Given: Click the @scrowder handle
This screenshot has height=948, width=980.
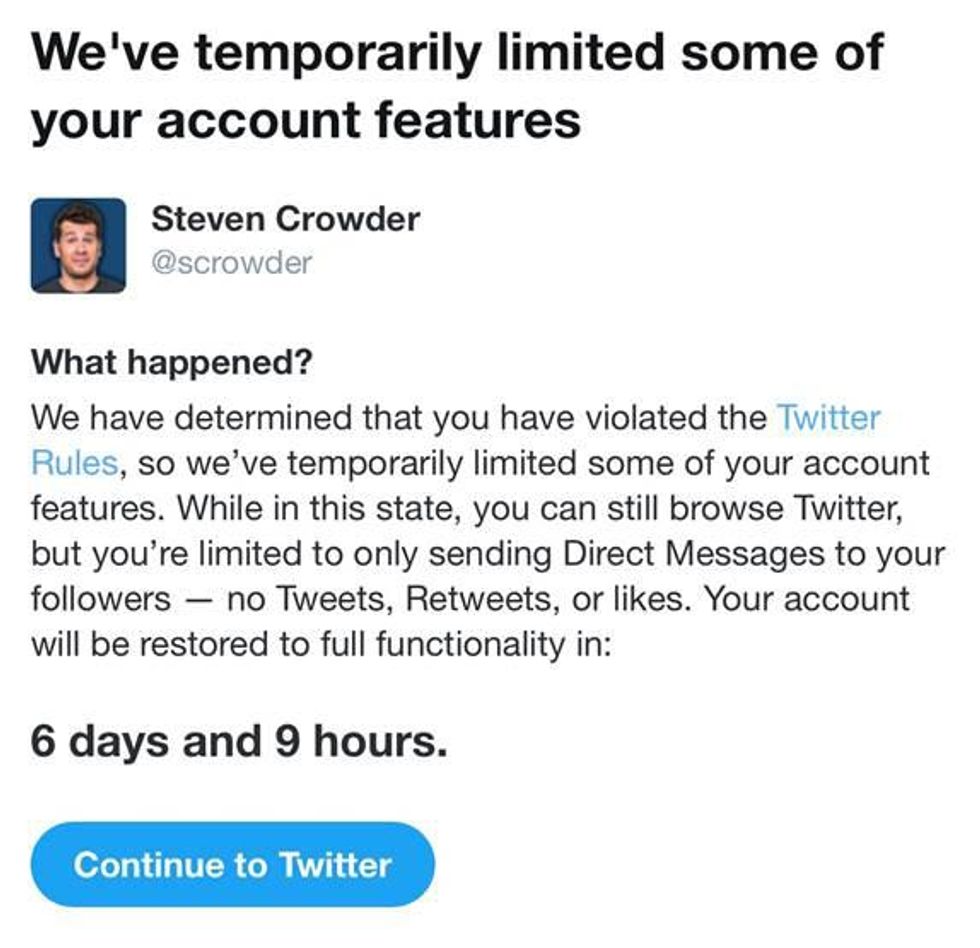Looking at the screenshot, I should pyautogui.click(x=232, y=263).
